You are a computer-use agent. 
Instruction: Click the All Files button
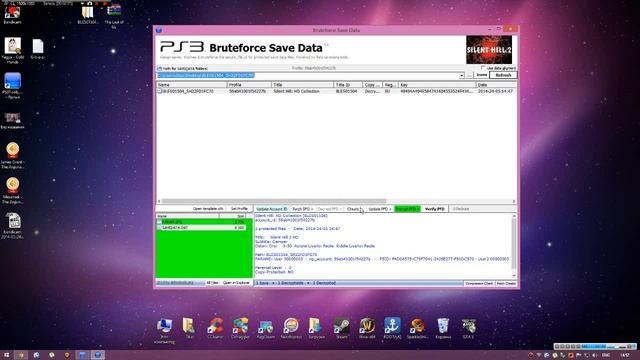coord(212,283)
